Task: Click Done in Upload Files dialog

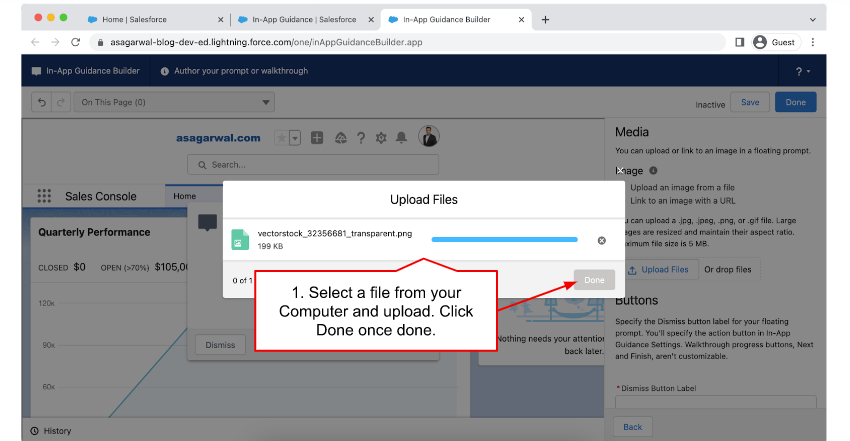Action: (x=594, y=280)
